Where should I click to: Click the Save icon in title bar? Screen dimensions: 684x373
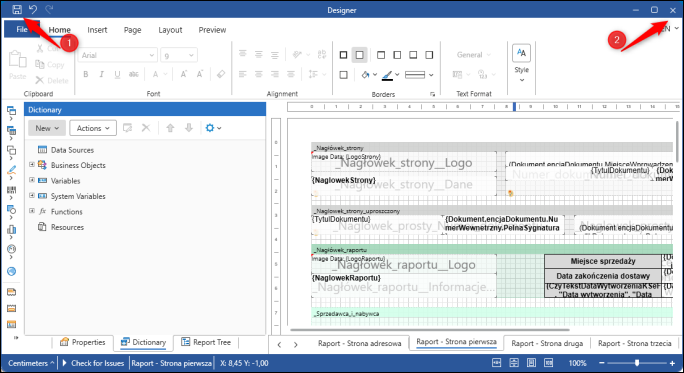[x=17, y=10]
